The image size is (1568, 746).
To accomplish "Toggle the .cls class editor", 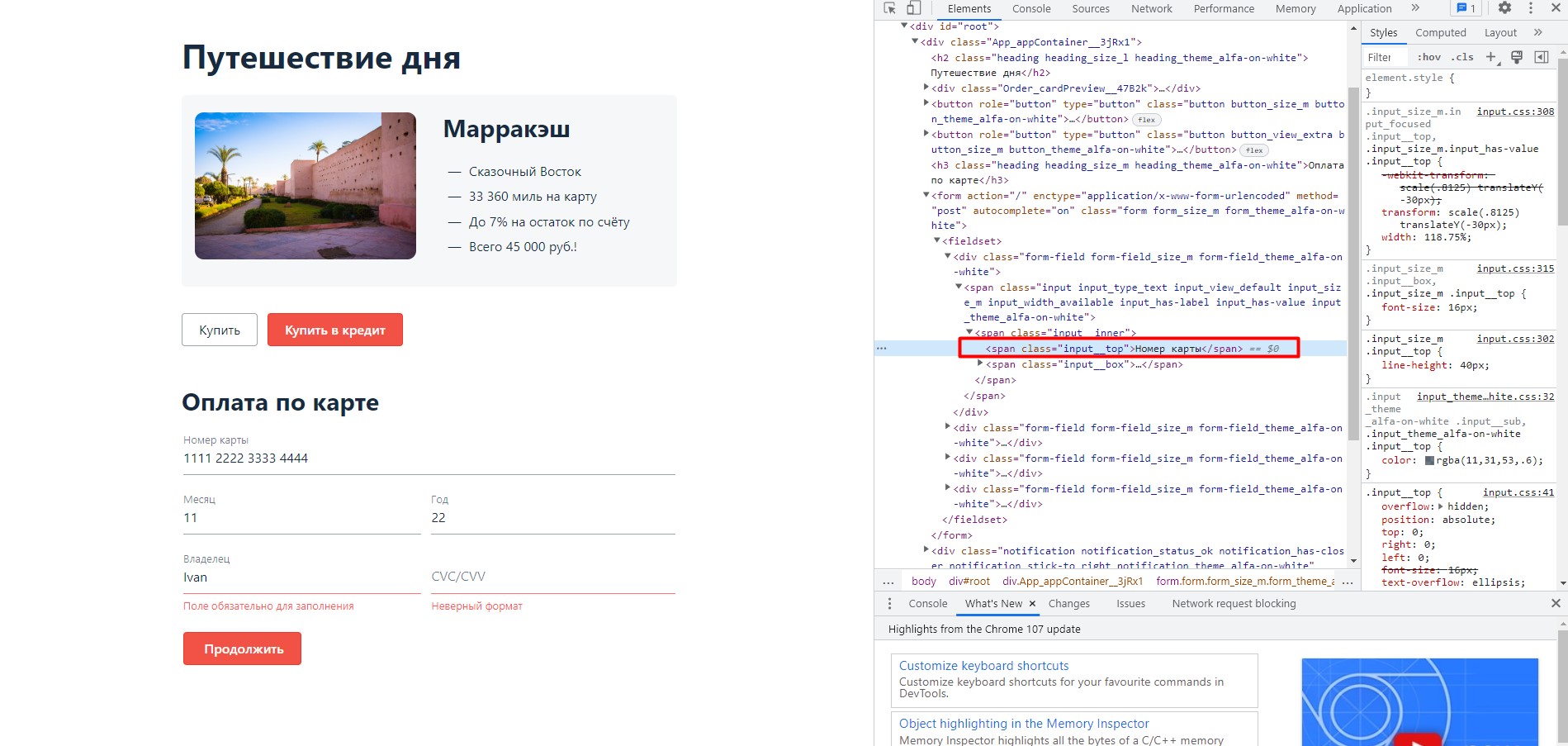I will pos(1461,56).
